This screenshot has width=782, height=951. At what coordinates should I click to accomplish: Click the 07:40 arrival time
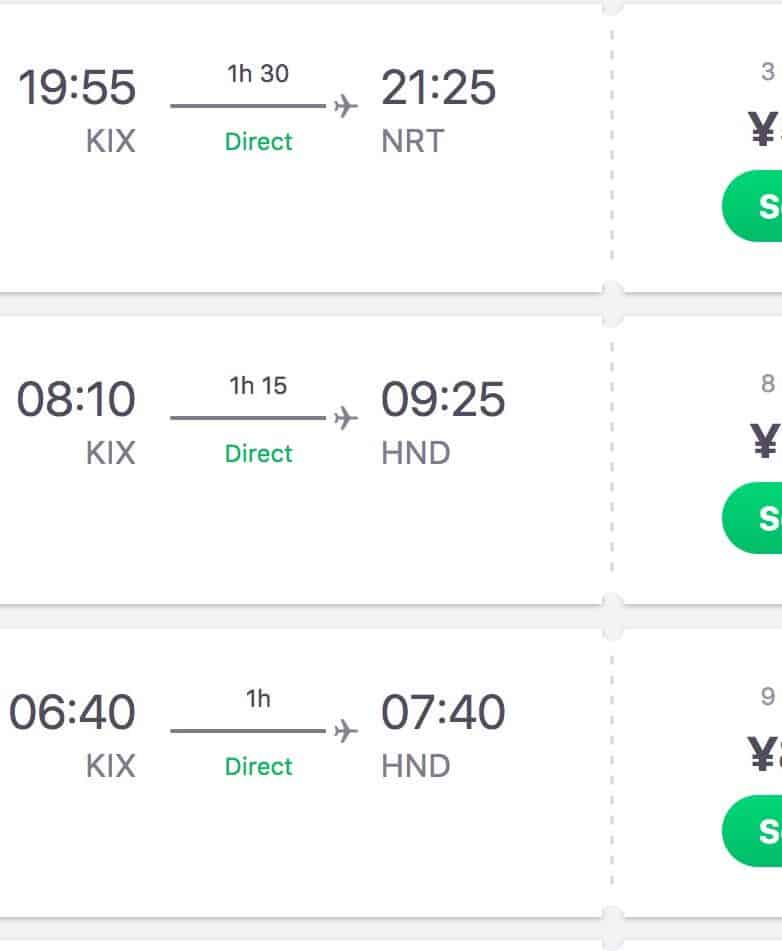[443, 713]
